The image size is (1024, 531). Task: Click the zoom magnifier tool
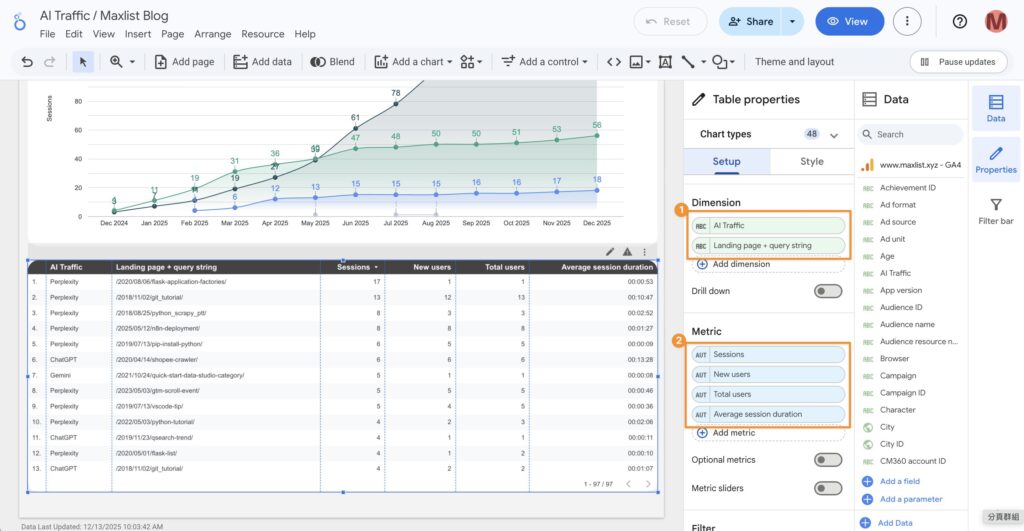116,61
